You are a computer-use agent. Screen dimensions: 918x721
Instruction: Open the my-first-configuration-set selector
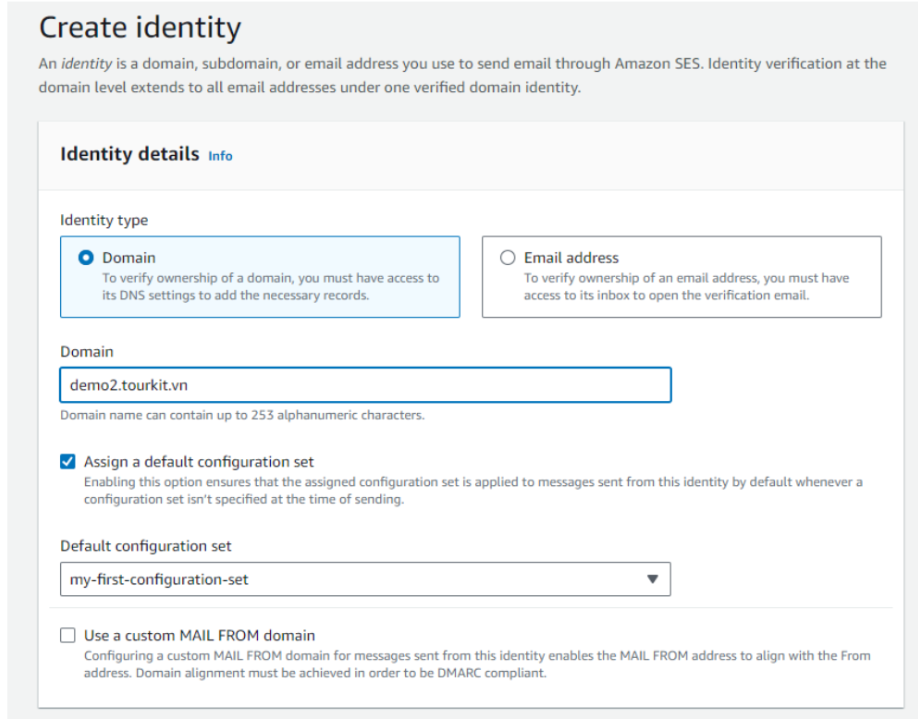coord(365,579)
